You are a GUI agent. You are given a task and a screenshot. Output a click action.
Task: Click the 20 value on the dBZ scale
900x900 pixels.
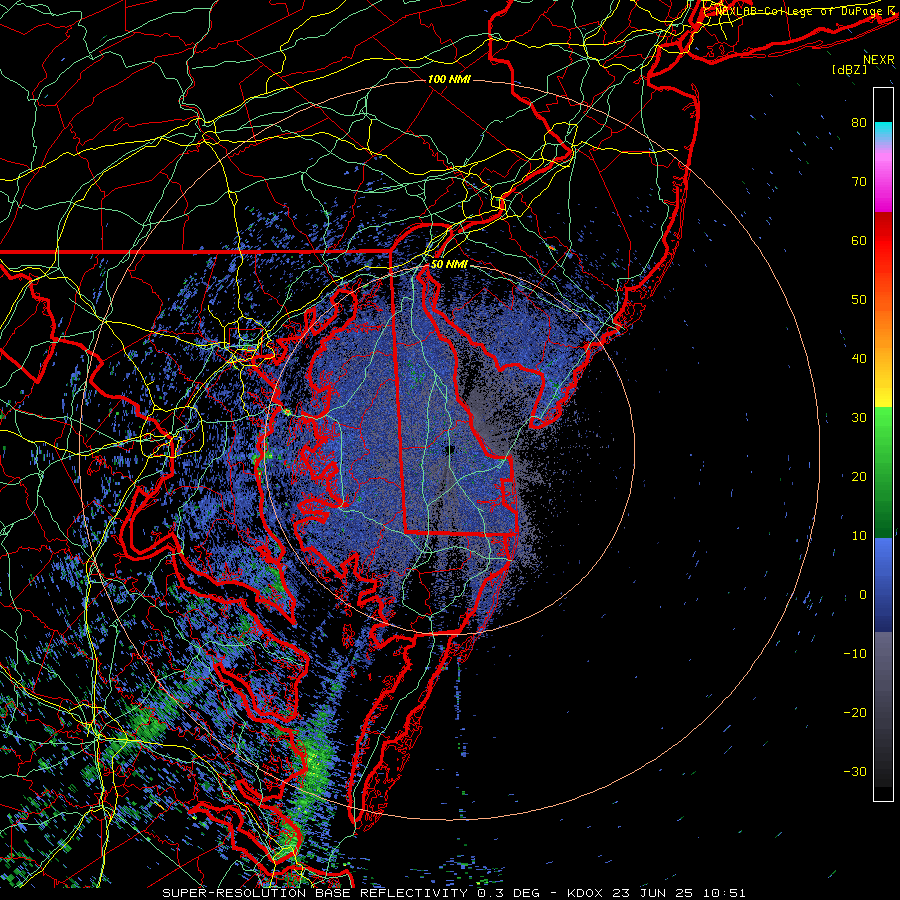(859, 476)
